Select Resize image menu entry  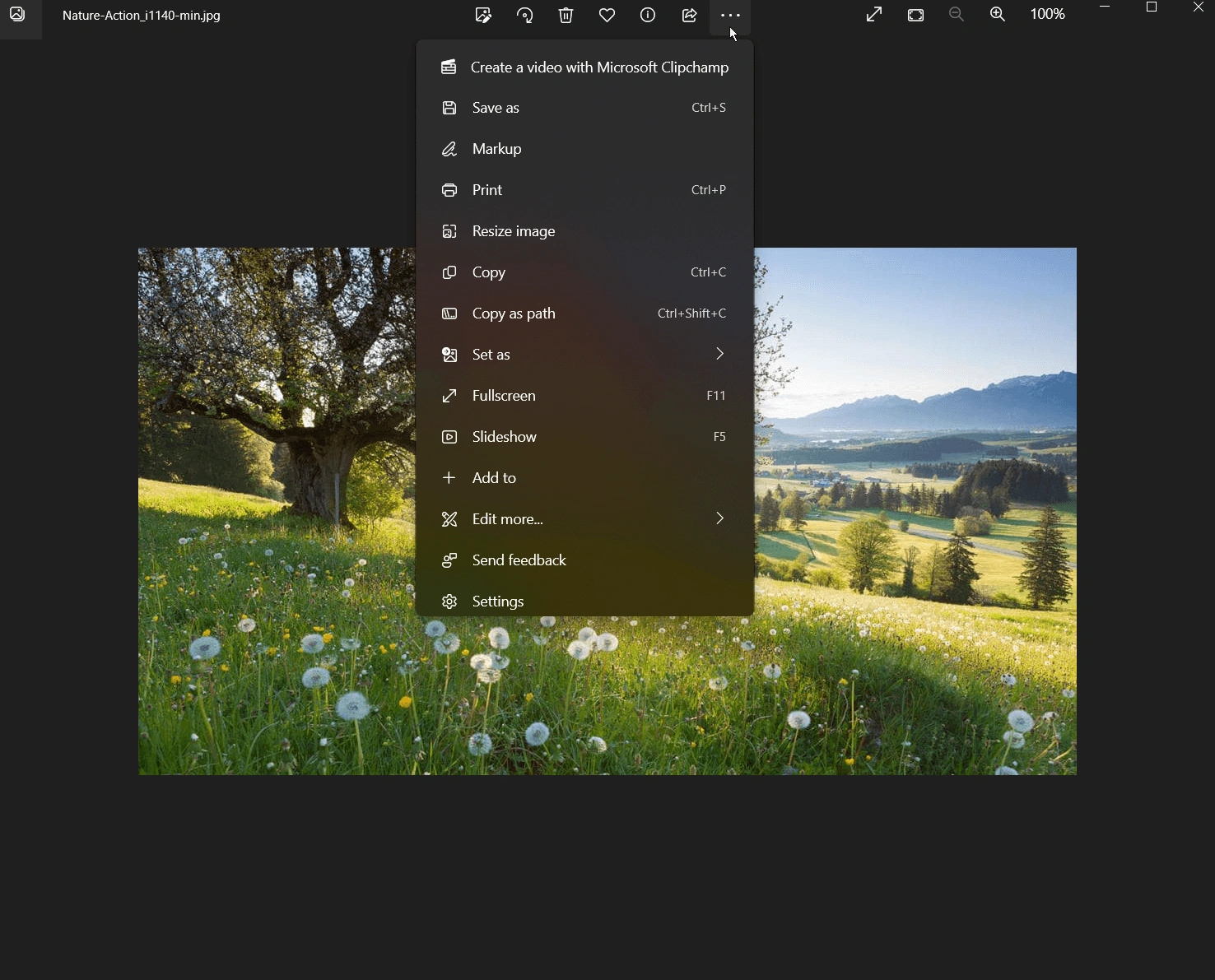(x=584, y=231)
